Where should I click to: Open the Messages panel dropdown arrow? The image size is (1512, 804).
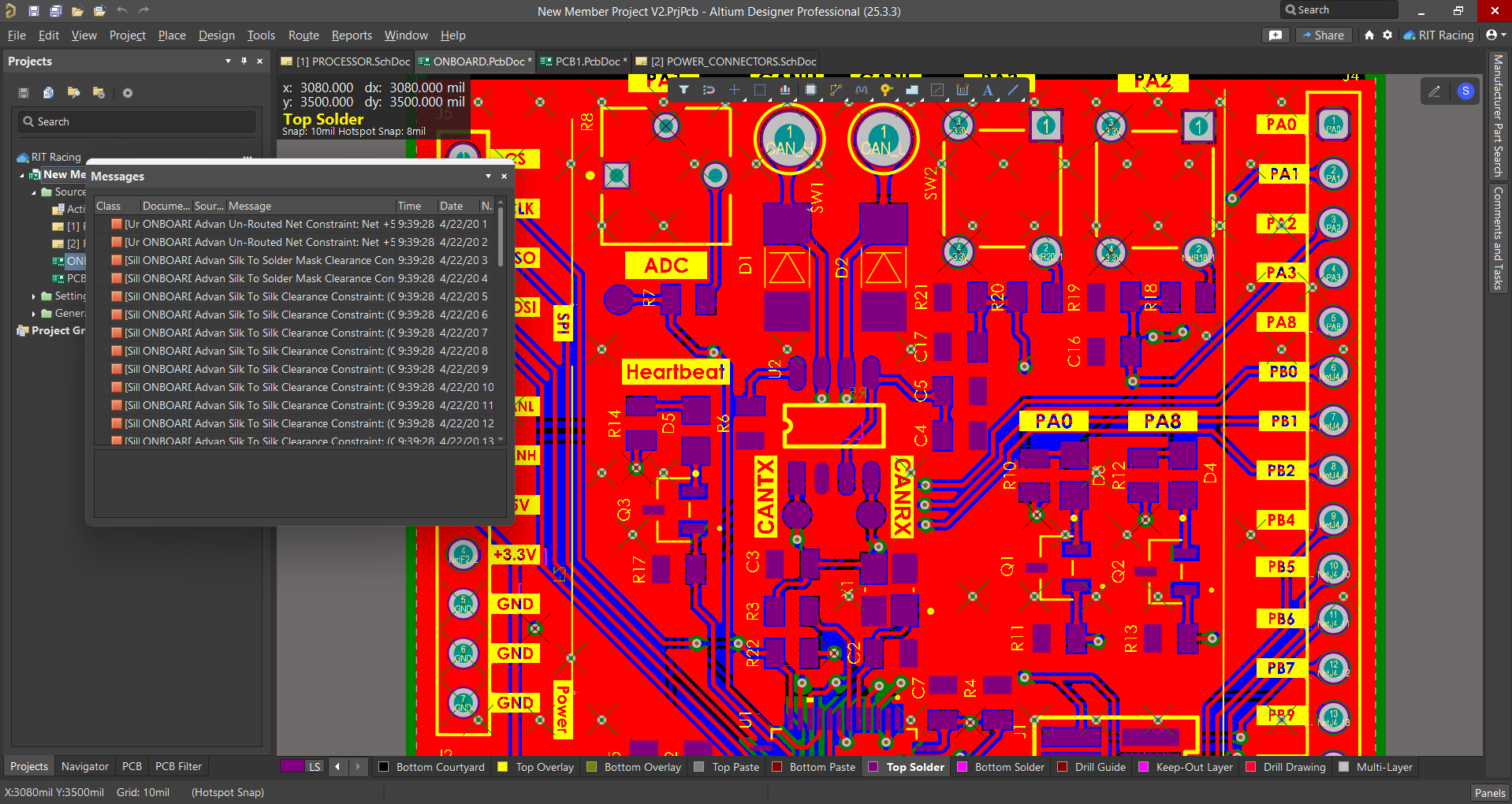tap(488, 176)
